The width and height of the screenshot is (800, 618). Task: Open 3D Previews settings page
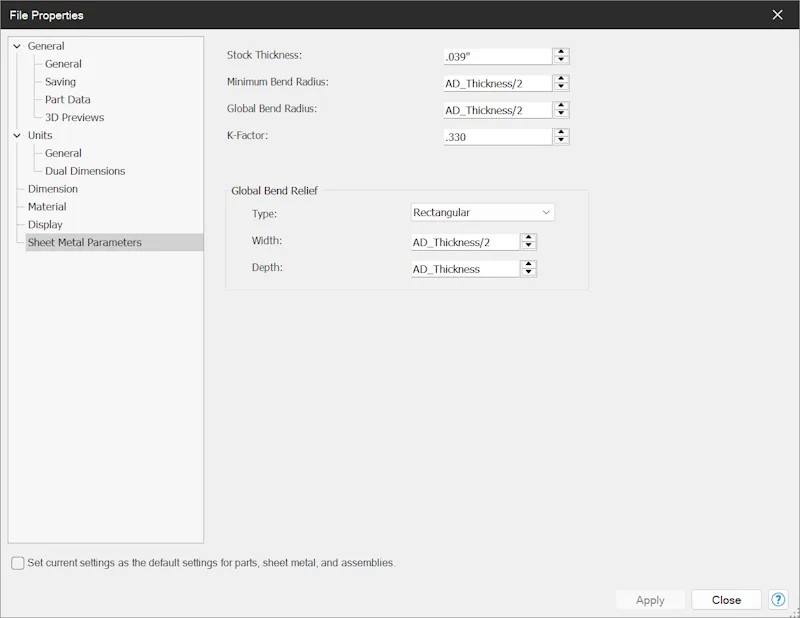tap(74, 117)
